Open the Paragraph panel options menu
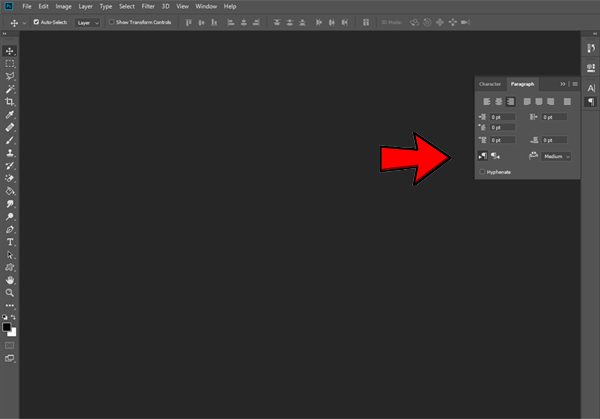 pos(575,84)
